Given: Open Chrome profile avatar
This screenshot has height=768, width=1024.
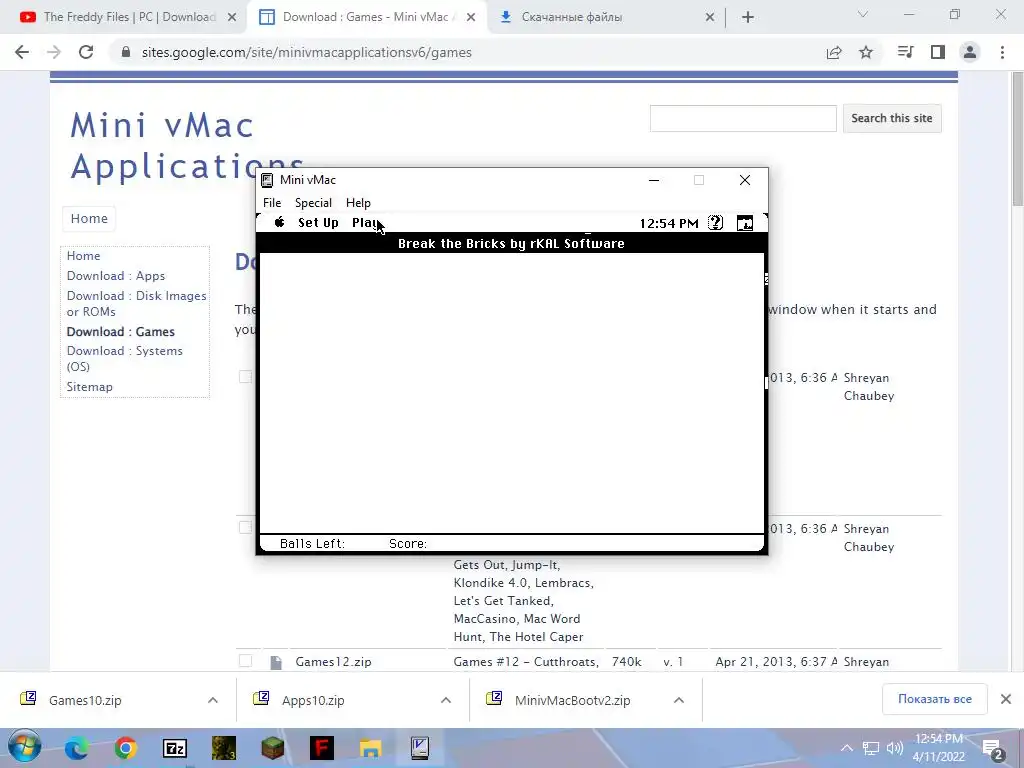Looking at the screenshot, I should (970, 52).
